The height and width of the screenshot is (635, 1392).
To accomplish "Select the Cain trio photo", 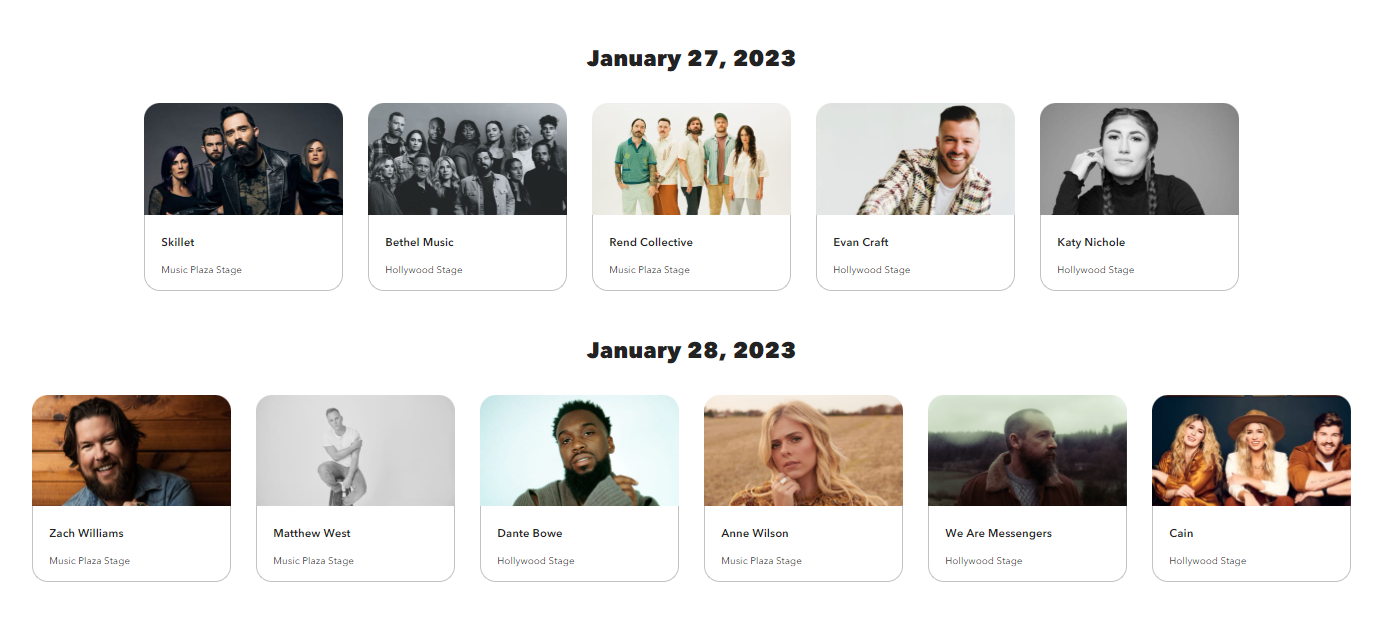I will point(1251,451).
